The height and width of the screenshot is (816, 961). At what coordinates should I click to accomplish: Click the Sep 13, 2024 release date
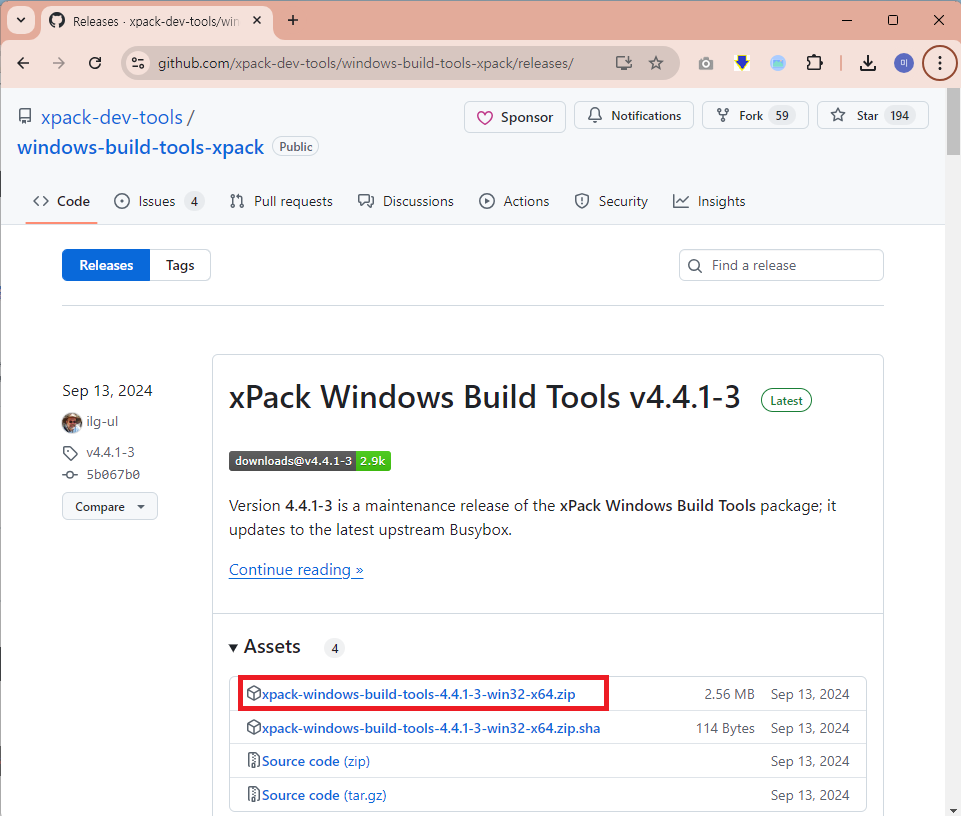pyautogui.click(x=107, y=391)
